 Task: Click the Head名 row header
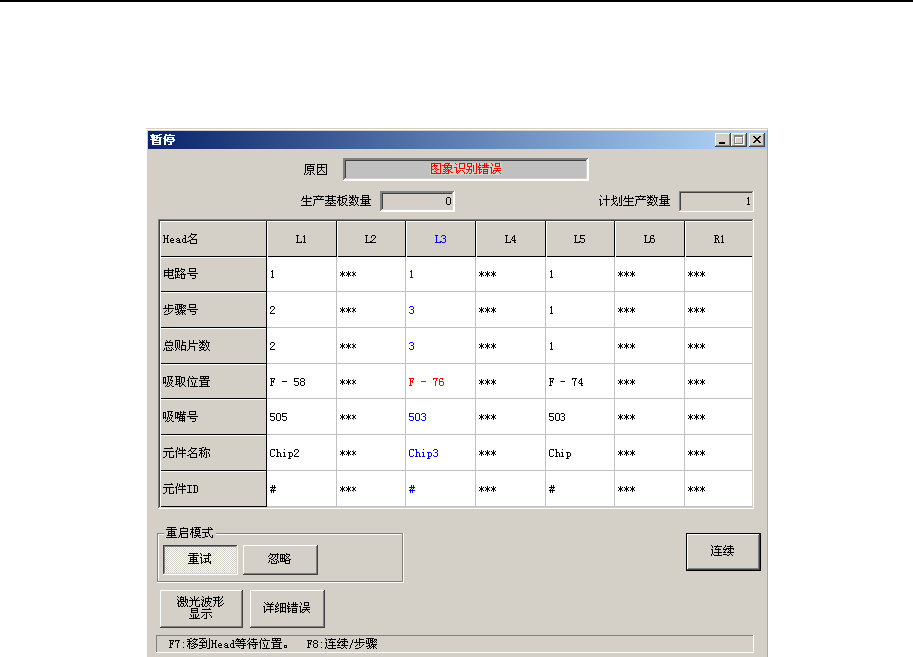click(x=213, y=239)
